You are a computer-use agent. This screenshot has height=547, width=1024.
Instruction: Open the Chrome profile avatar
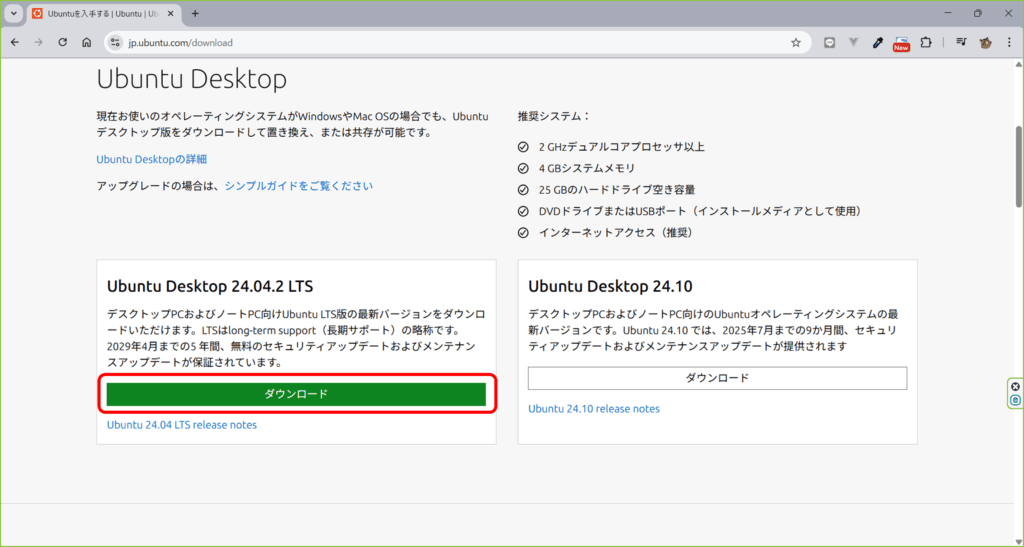985,42
